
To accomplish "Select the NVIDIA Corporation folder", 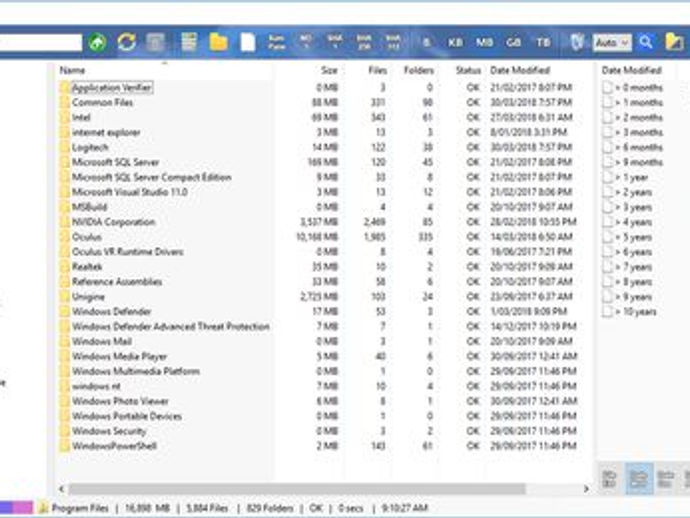I will 114,222.
